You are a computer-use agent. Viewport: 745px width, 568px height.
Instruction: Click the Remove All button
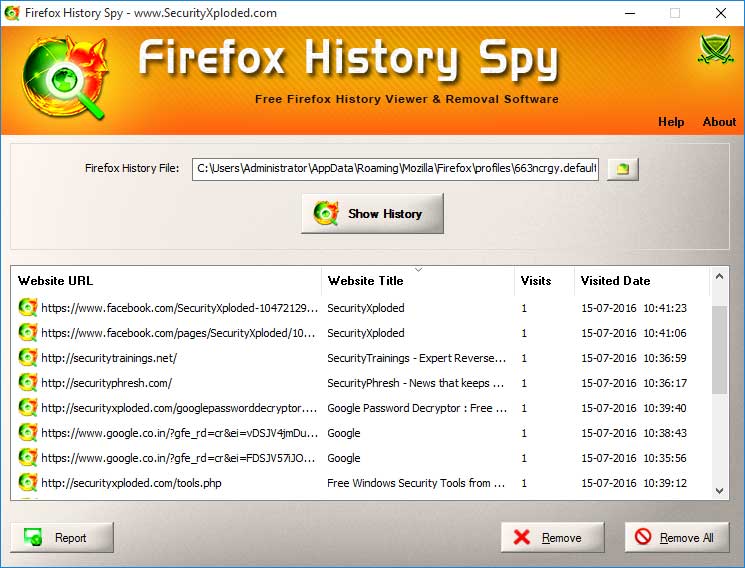[x=677, y=538]
